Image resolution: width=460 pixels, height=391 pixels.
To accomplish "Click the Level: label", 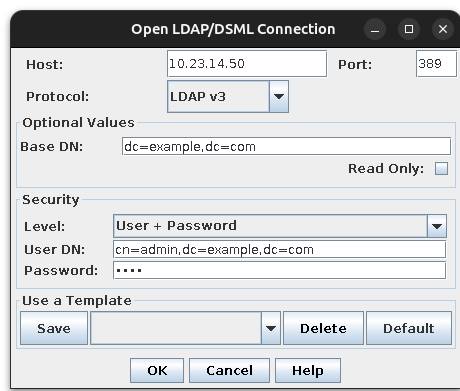I will coord(45,227).
